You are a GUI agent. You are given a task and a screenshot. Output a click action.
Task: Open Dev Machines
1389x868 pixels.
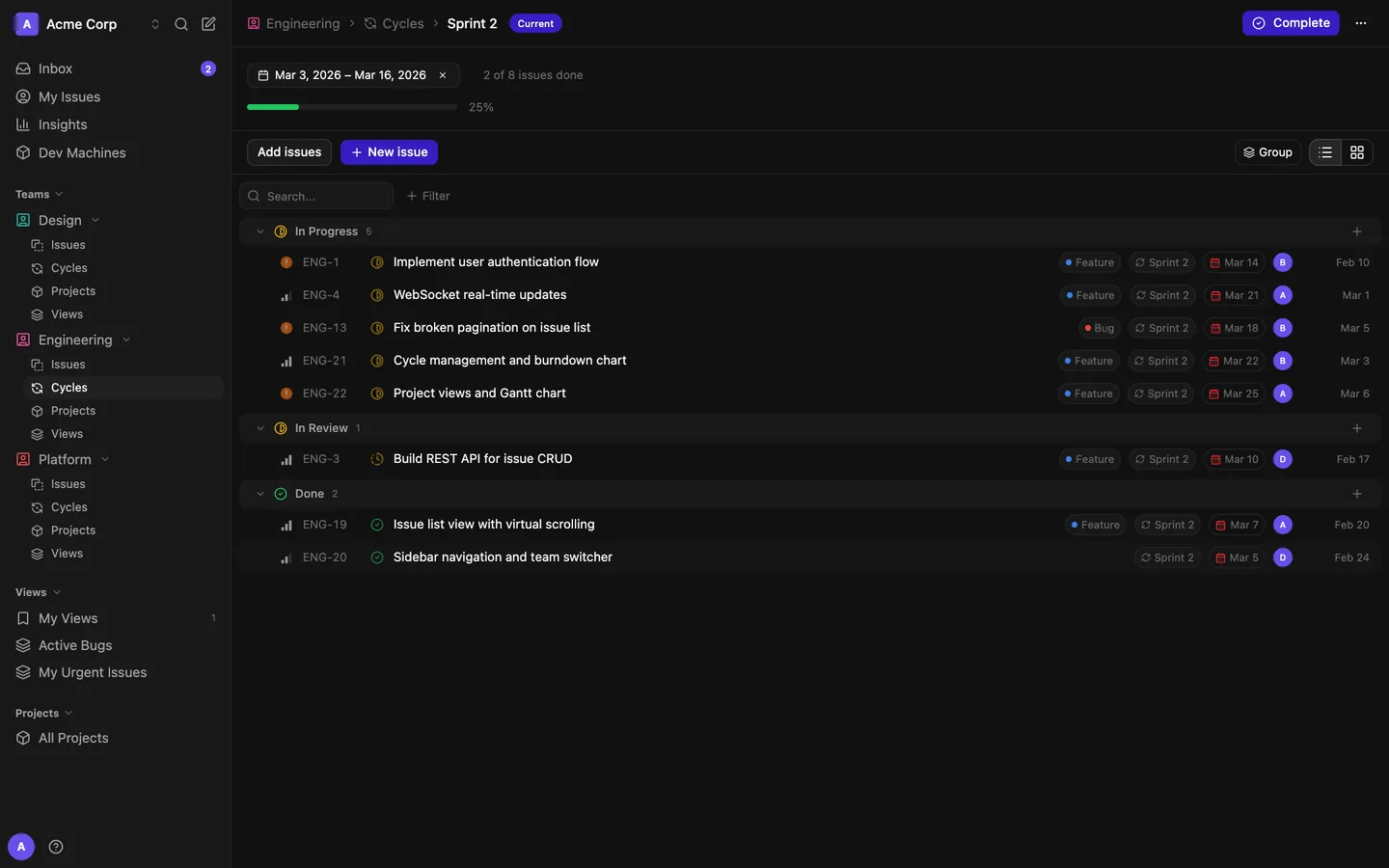[x=116, y=152]
